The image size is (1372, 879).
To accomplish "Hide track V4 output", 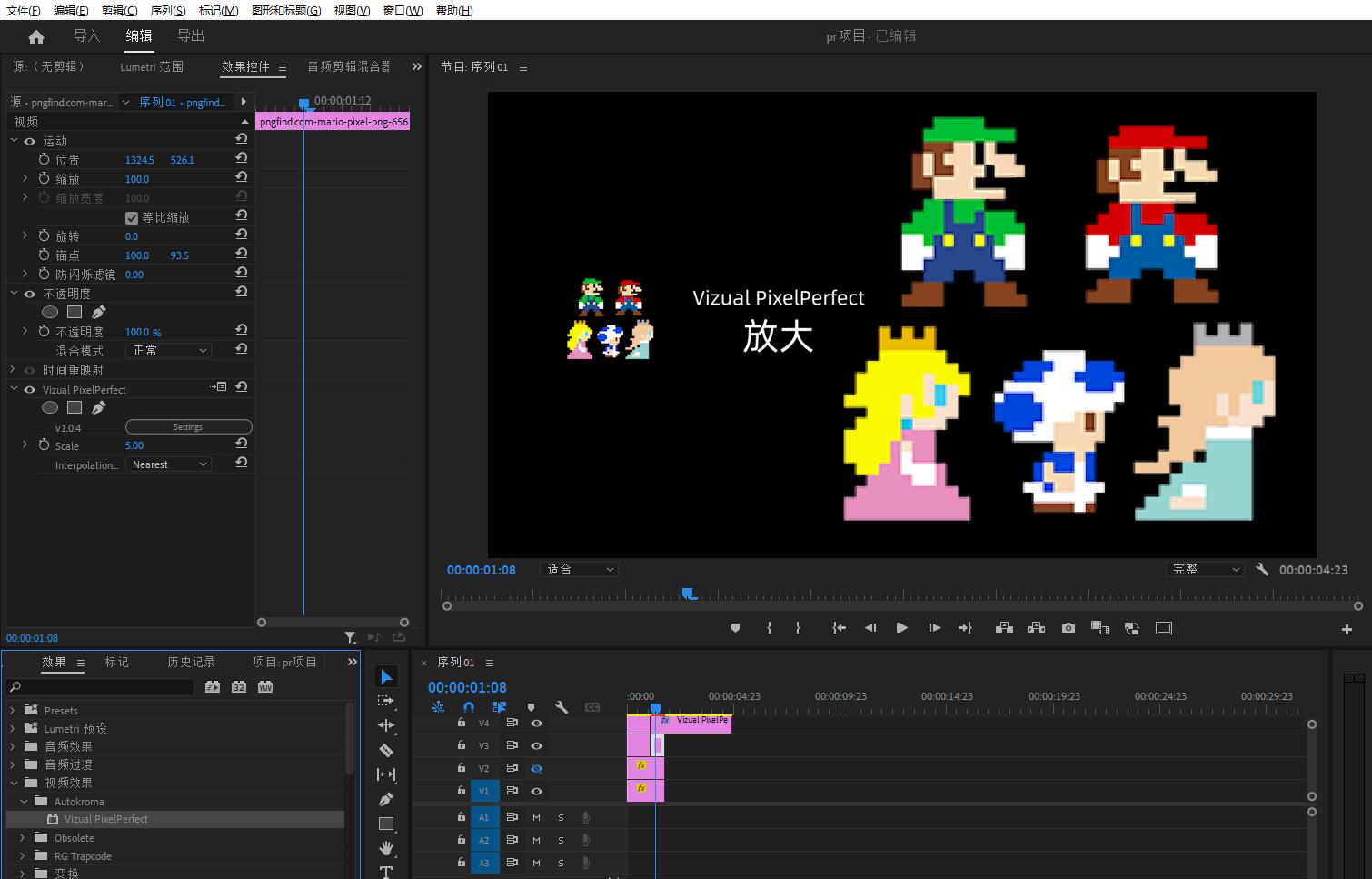I will 536,724.
